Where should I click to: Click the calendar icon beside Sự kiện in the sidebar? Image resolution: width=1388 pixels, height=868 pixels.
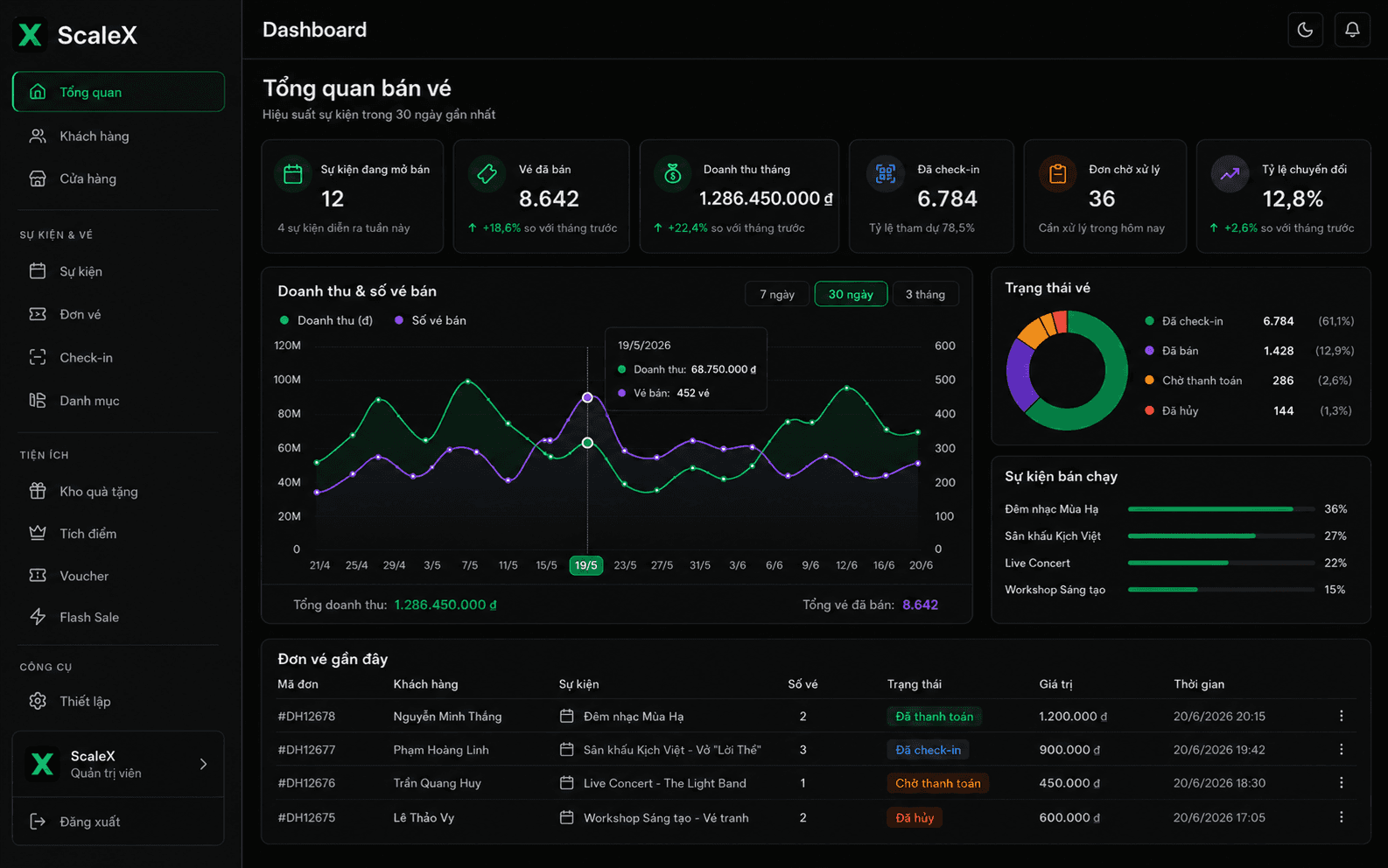tap(38, 271)
